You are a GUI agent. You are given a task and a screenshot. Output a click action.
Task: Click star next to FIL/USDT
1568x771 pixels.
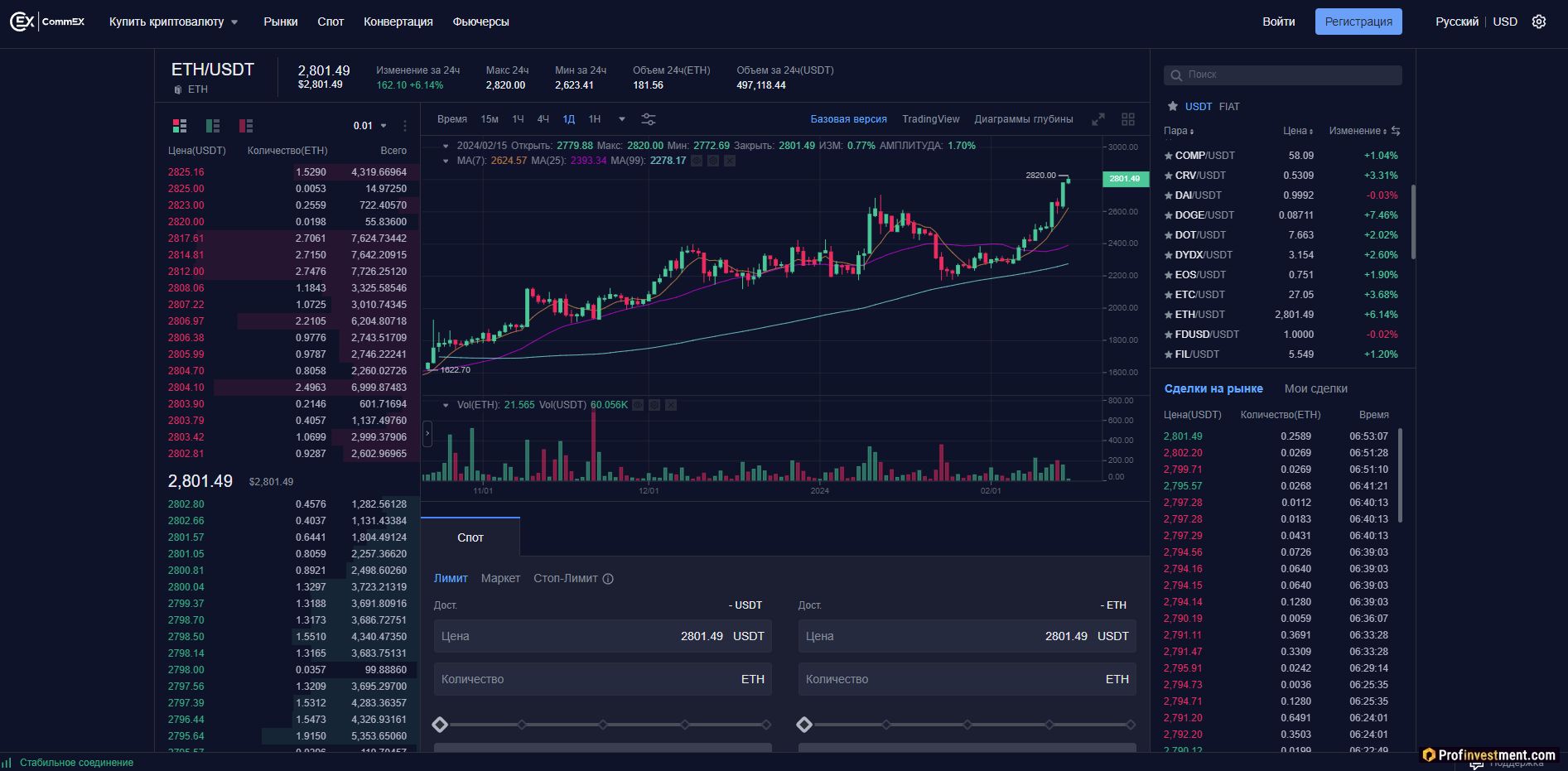coord(1169,354)
